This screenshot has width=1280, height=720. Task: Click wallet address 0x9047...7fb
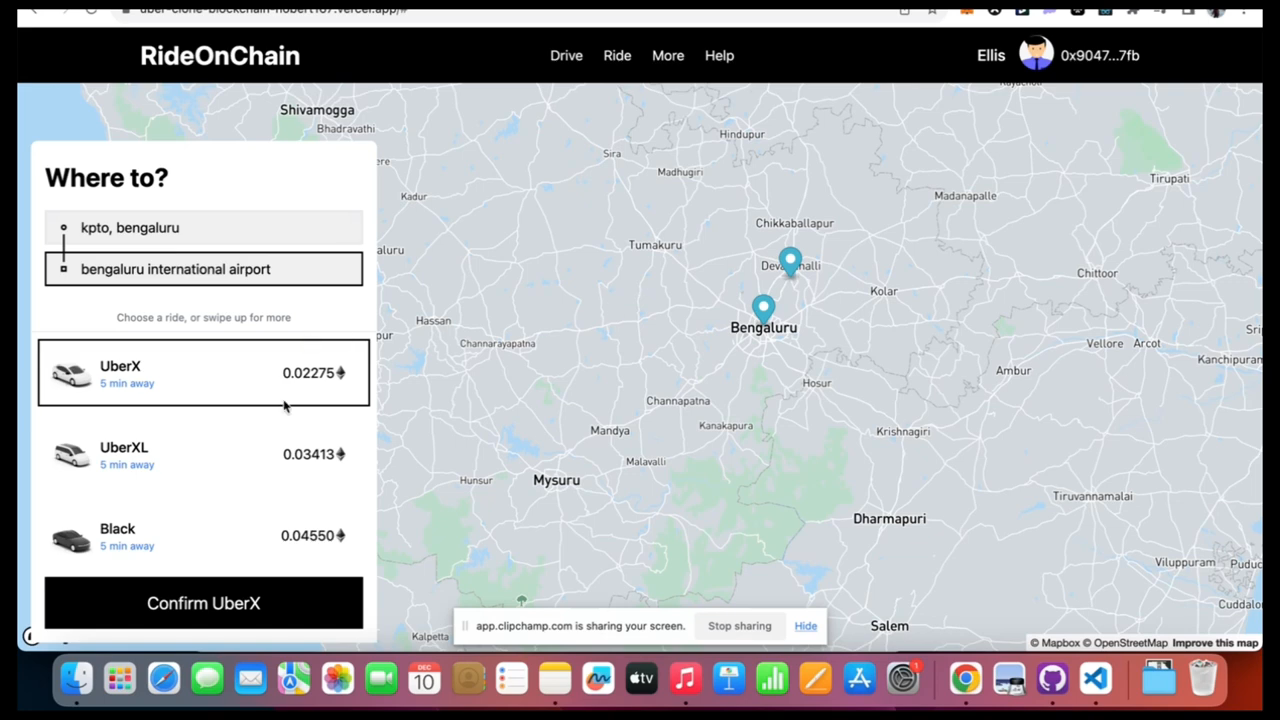point(1100,56)
